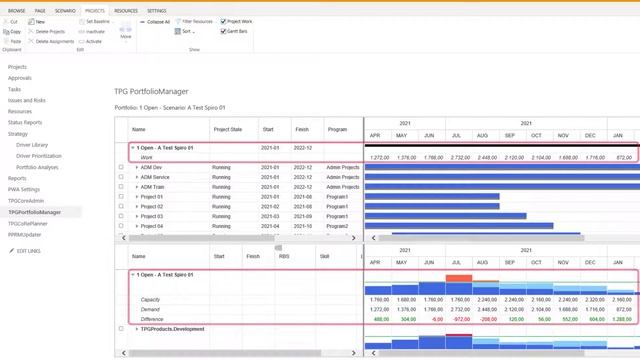Switch to the PAGE ribbon tab

click(x=40, y=11)
